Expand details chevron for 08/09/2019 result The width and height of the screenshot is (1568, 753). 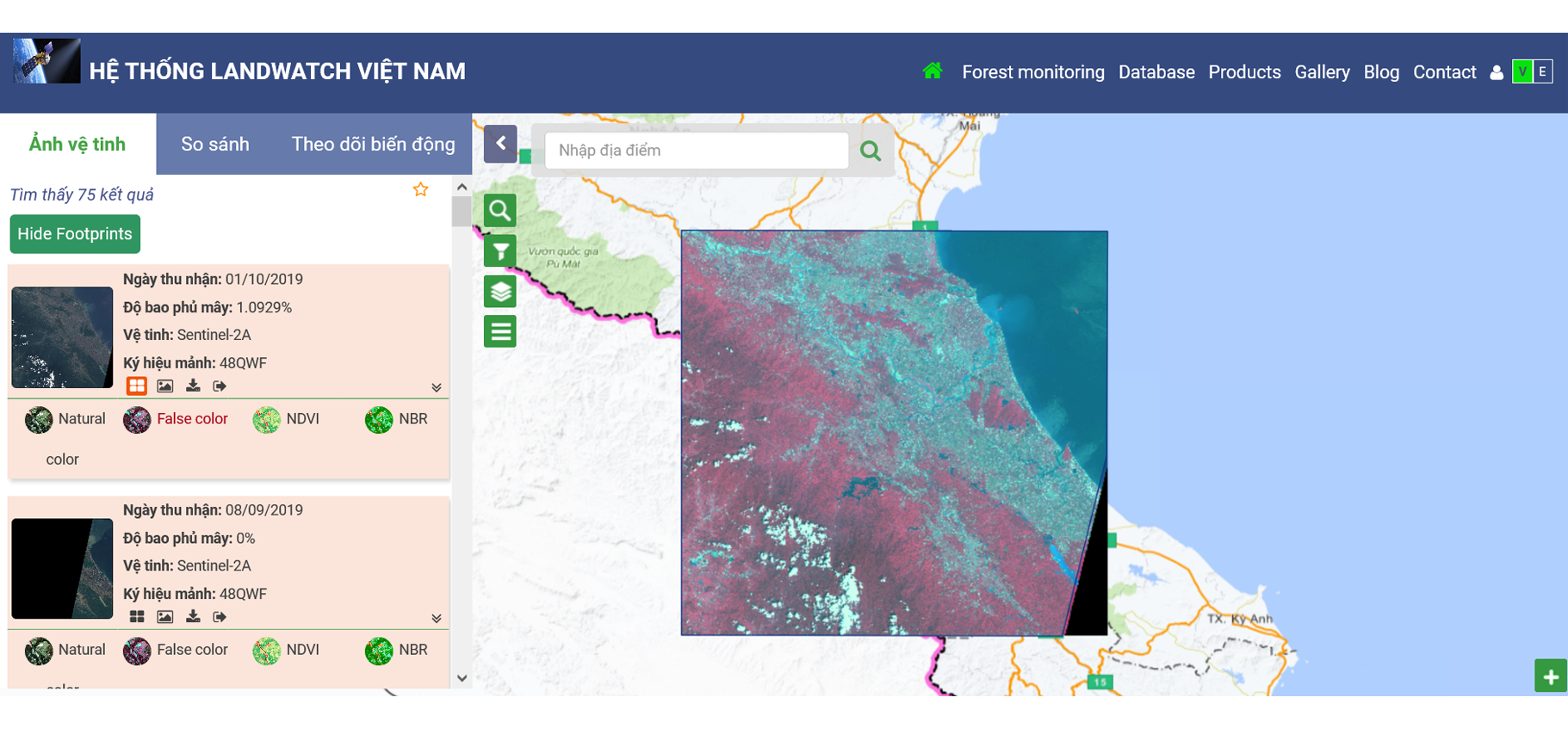pyautogui.click(x=437, y=619)
